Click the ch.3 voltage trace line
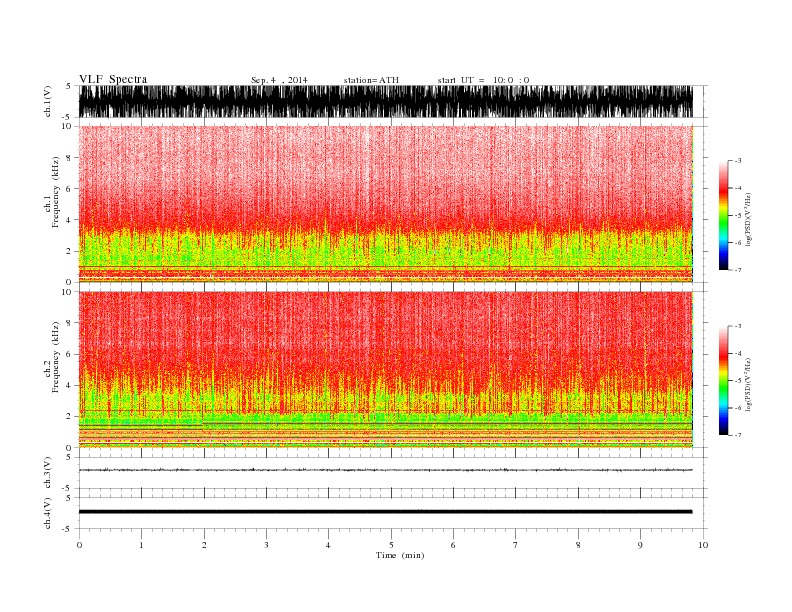This screenshot has width=792, height=612. point(386,470)
